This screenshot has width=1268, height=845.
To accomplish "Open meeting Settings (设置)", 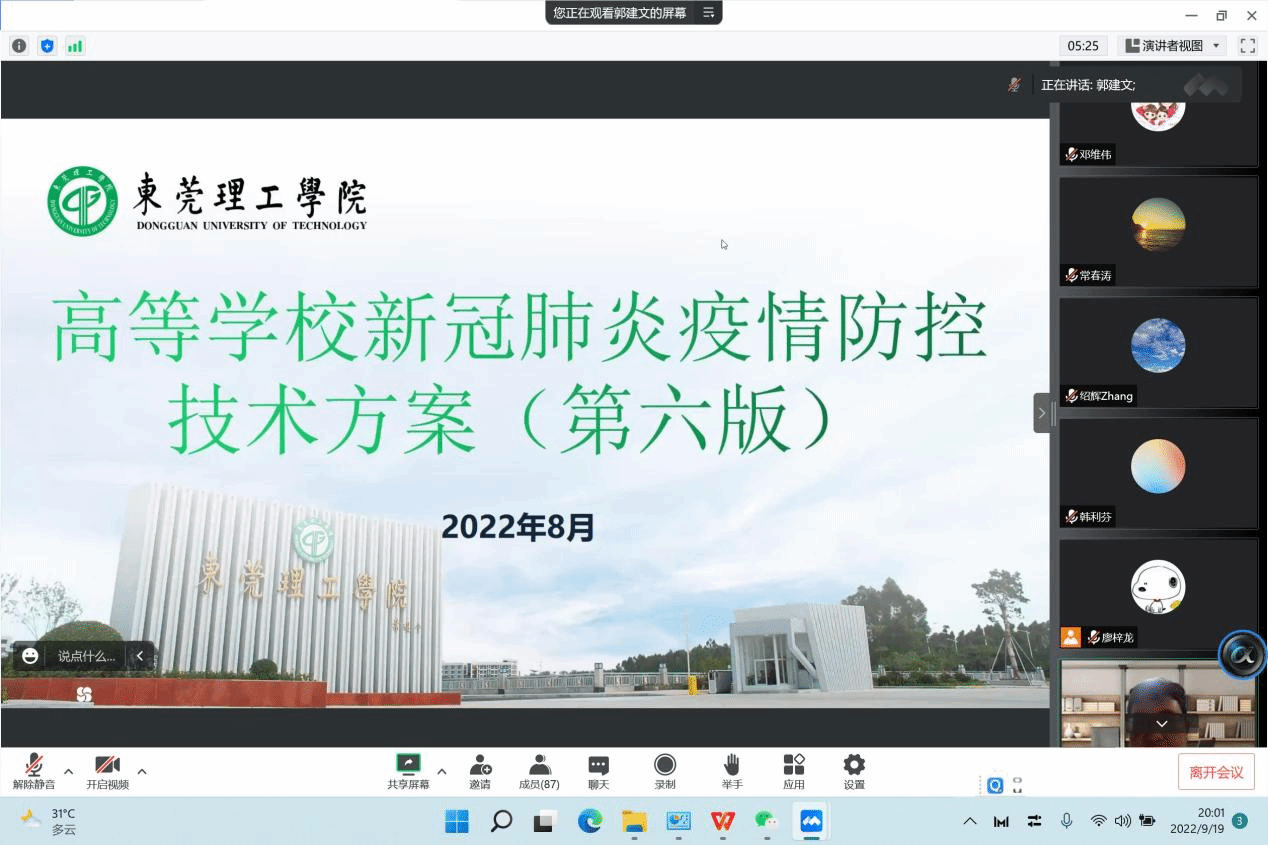I will coord(854,771).
